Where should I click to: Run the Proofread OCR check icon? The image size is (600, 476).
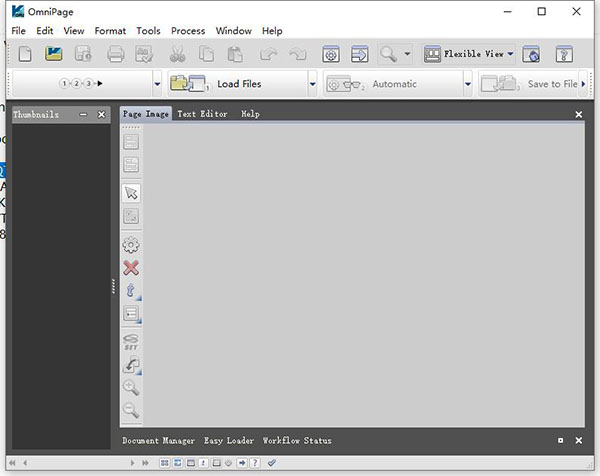tap(144, 54)
